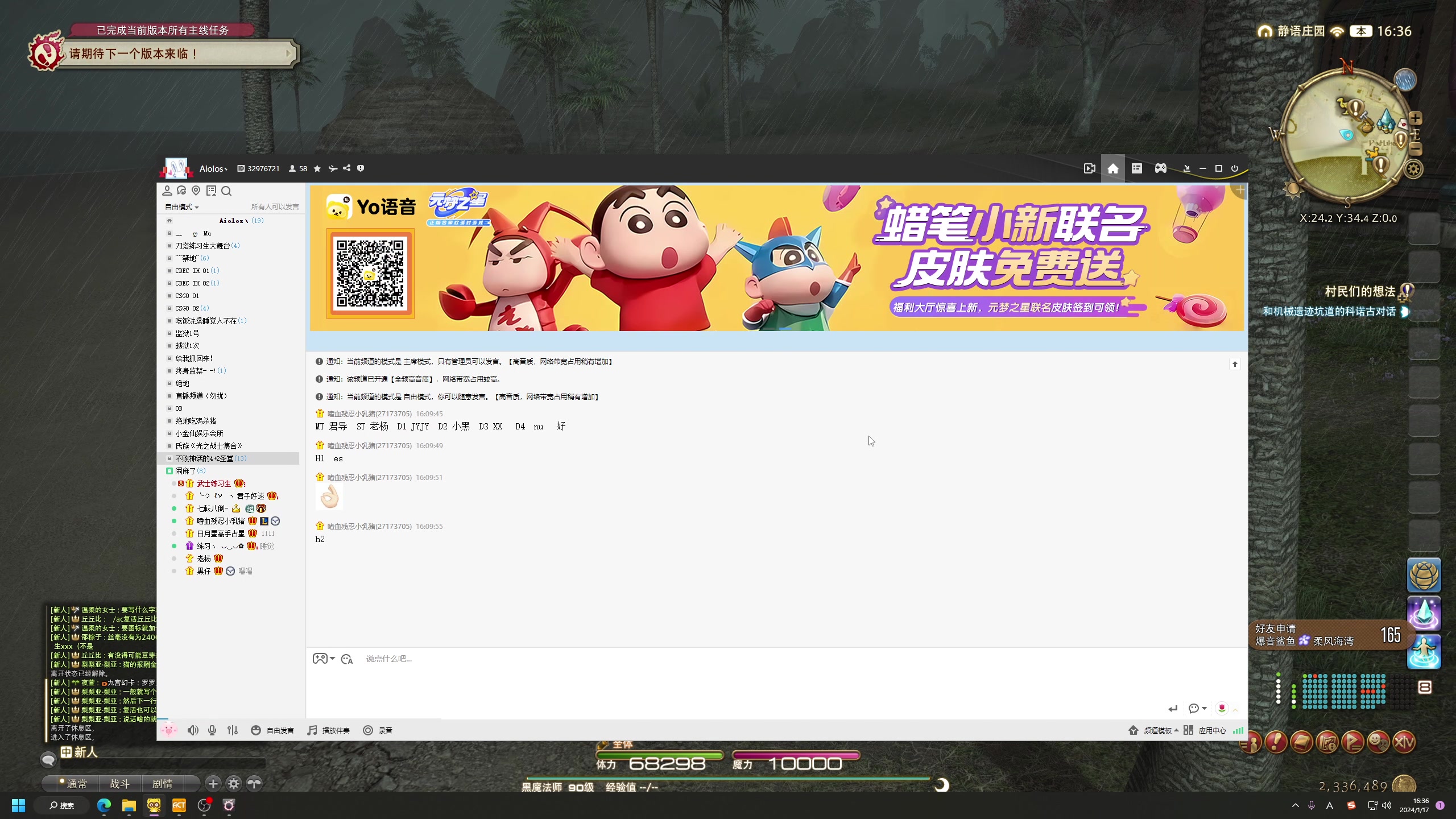Open the emoji font icon in chat input
This screenshot has height=819, width=1456.
(x=347, y=659)
